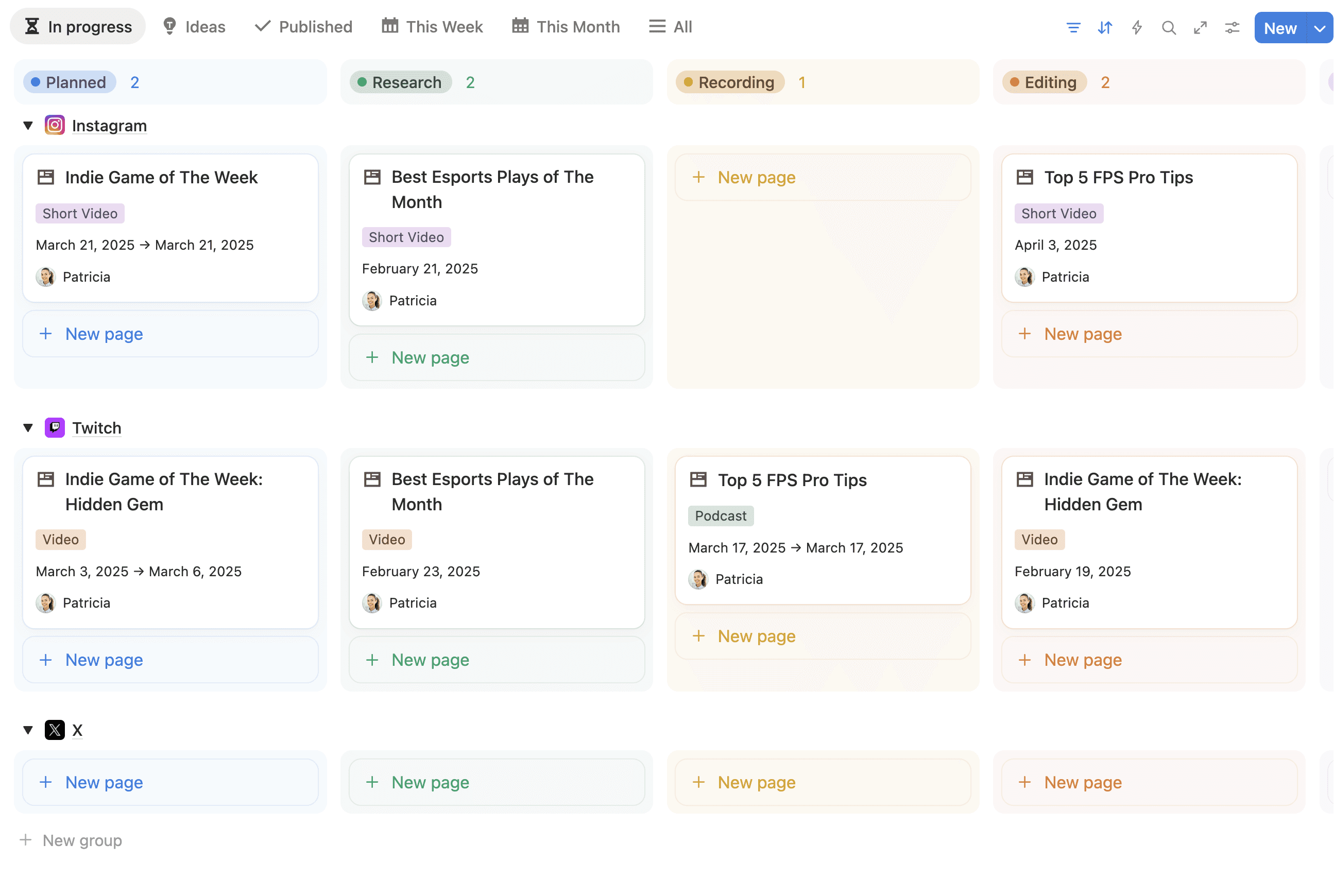The height and width of the screenshot is (896, 1334).
Task: Click the filter icon in toolbar
Action: [x=1073, y=27]
